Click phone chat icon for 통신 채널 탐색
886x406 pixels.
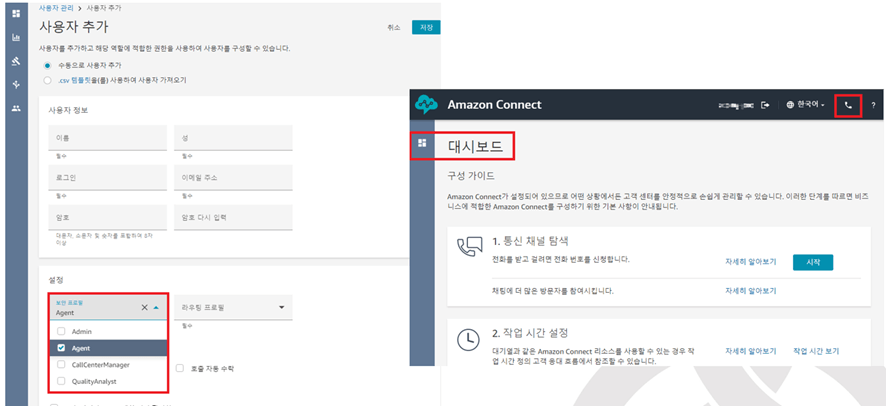click(x=469, y=247)
